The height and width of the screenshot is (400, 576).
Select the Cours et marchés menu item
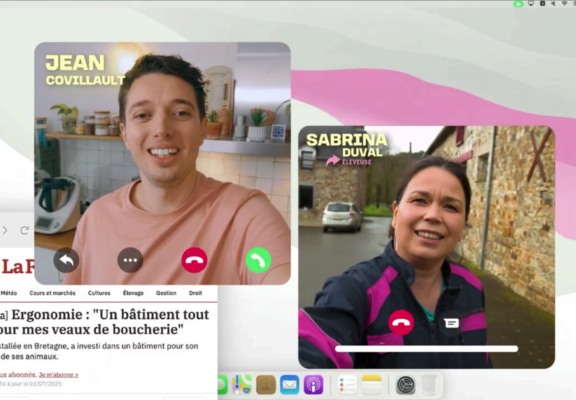(53, 293)
